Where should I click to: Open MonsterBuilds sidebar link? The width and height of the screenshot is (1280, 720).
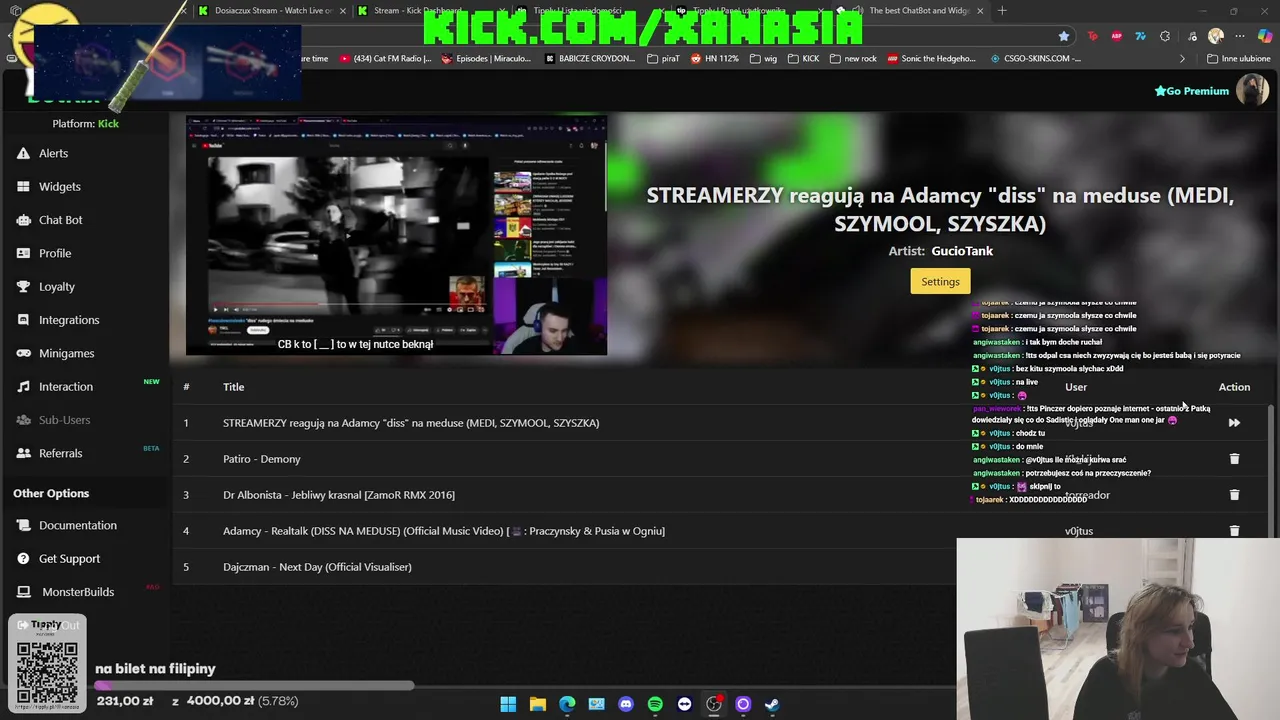[65, 592]
